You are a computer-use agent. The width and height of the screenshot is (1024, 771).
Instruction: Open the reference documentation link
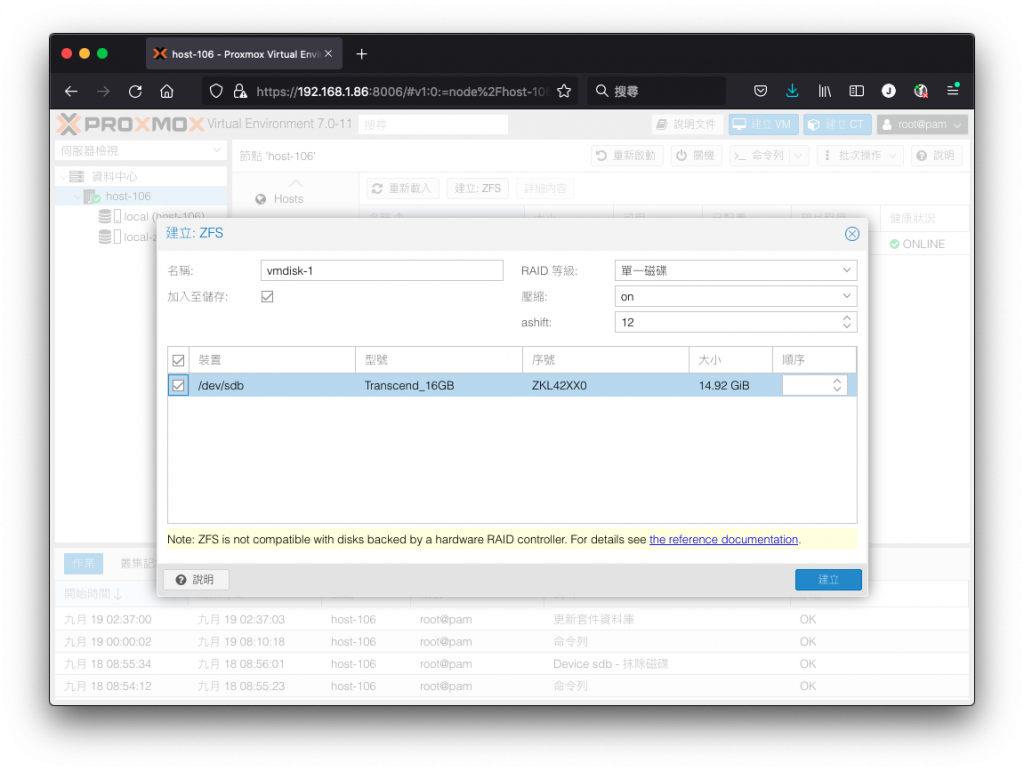click(723, 540)
